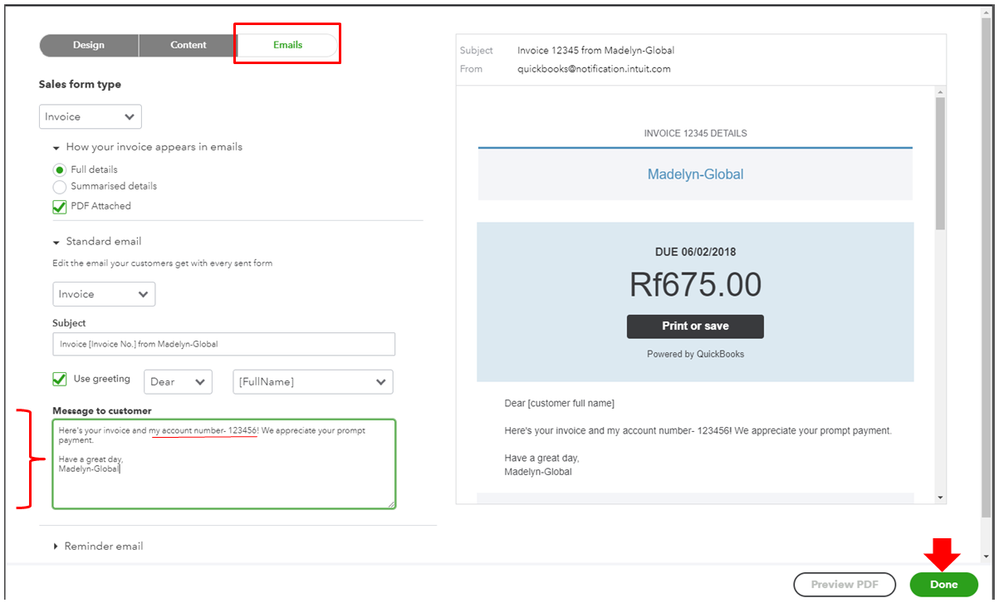The image size is (999, 604).
Task: Click the Preview PDF button
Action: [844, 584]
